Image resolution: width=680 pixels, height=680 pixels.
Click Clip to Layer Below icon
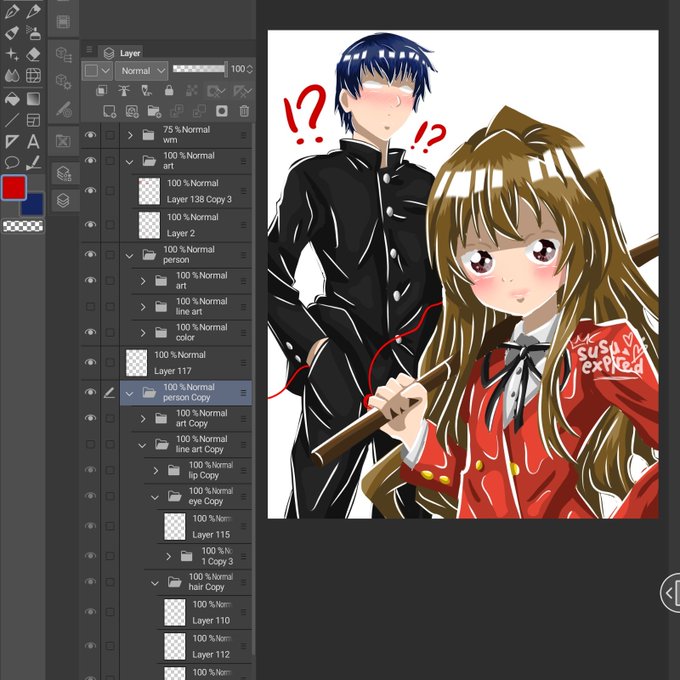click(x=101, y=91)
